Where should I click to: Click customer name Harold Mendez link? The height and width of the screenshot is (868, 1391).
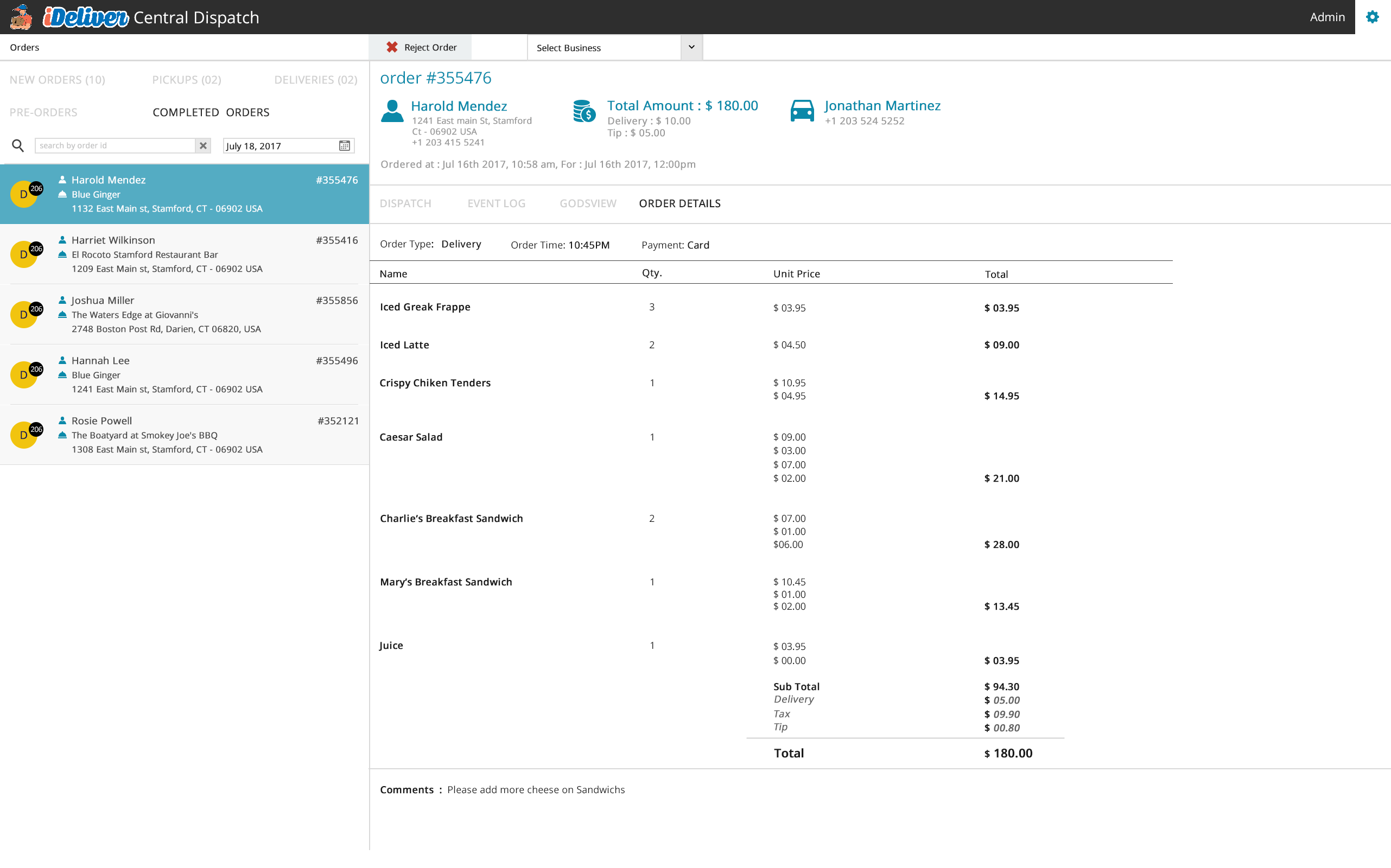(459, 106)
